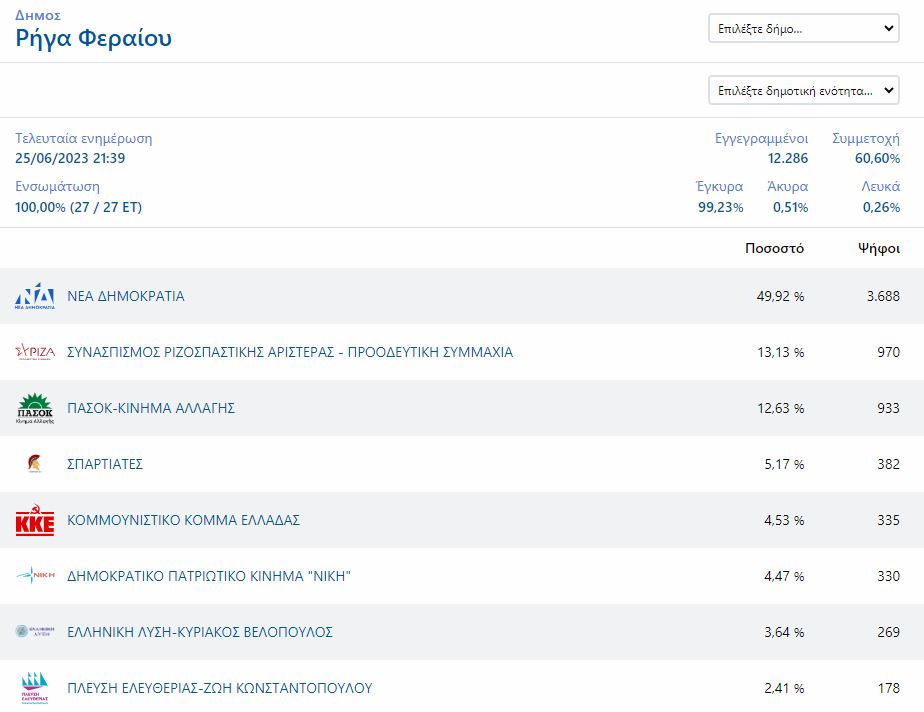Click the Ελληνική Λύση party logo
The image size is (924, 712).
click(x=35, y=632)
